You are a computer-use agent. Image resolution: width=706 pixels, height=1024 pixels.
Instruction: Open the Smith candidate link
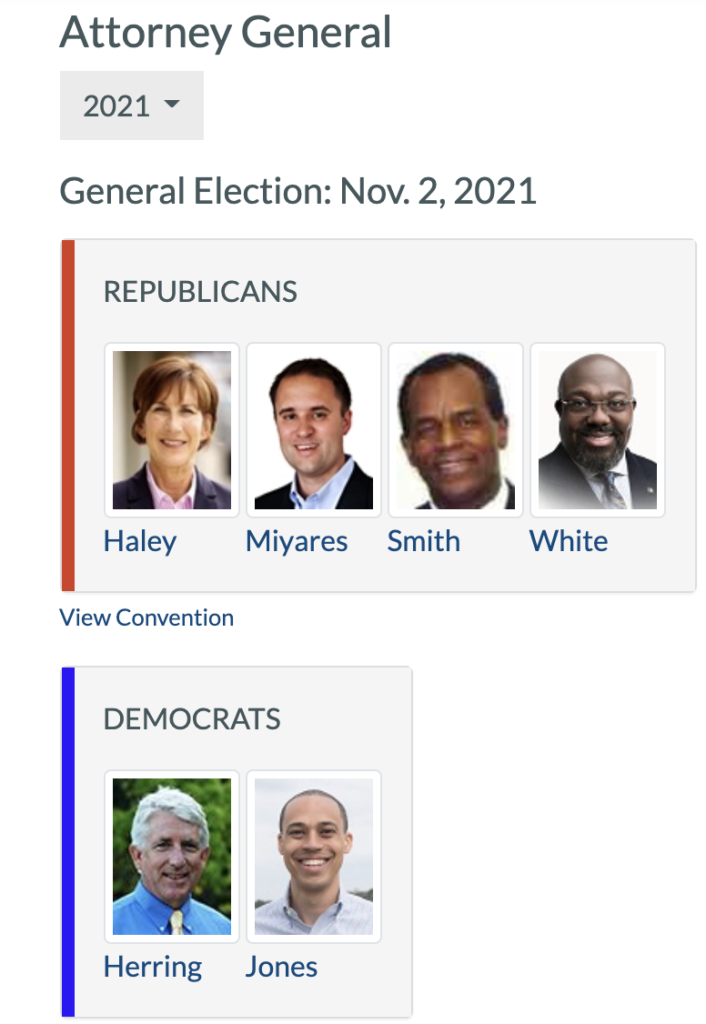(424, 541)
